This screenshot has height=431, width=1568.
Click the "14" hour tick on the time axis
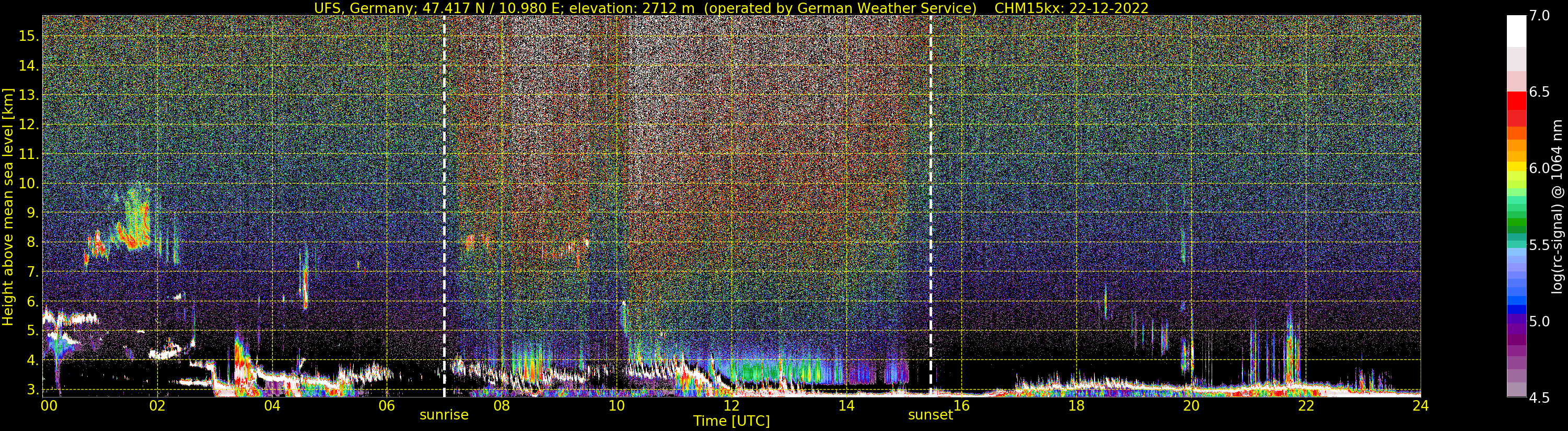pyautogui.click(x=846, y=405)
